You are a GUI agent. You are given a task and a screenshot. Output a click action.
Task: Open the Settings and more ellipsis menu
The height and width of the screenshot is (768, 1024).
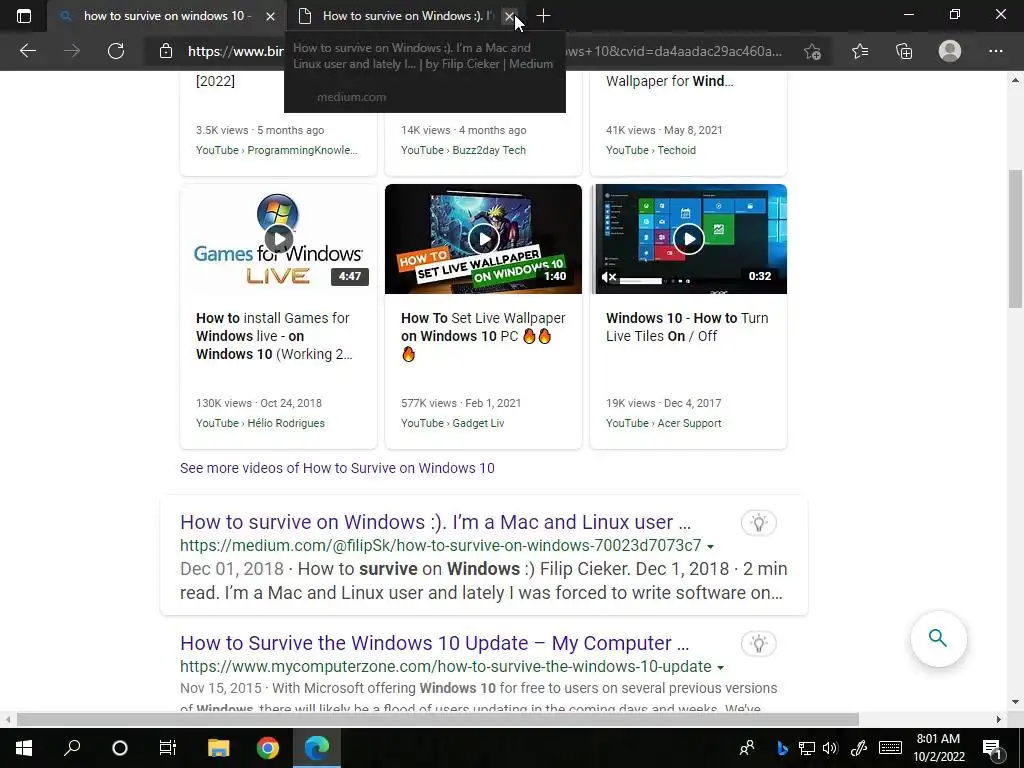click(x=995, y=51)
